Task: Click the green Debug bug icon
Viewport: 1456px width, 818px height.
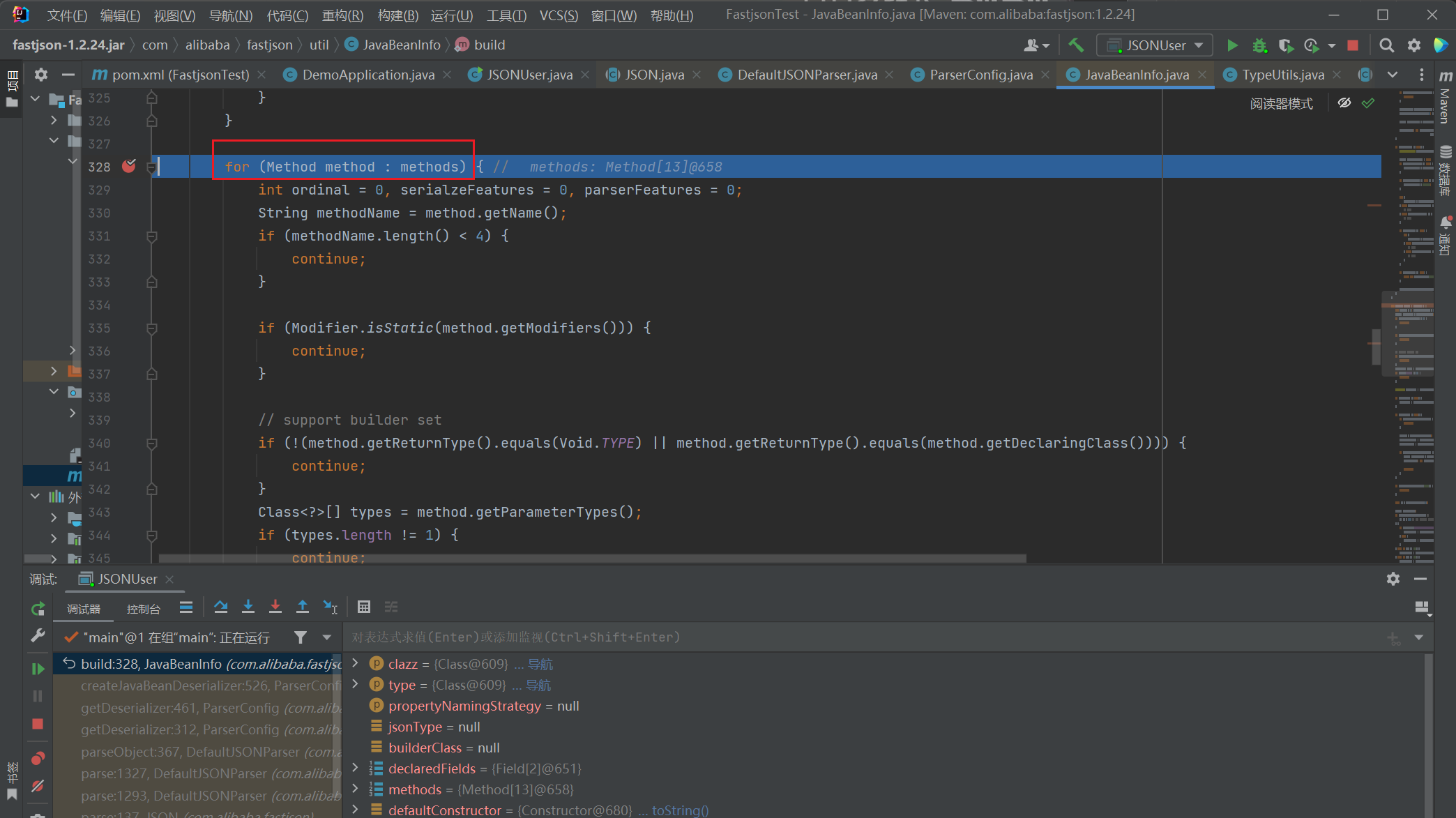Action: coord(1259,45)
